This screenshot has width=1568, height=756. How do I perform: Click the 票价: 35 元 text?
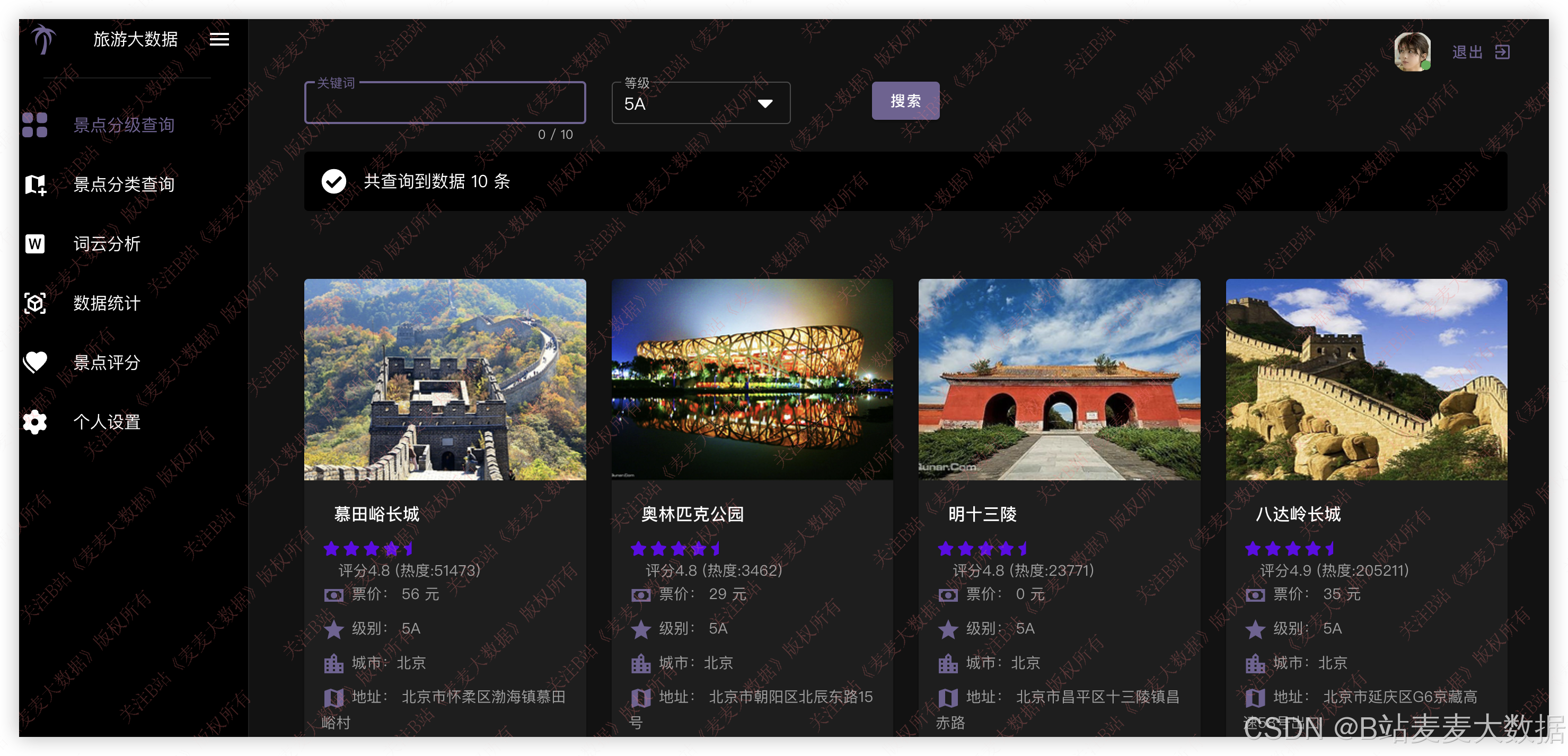1317,594
